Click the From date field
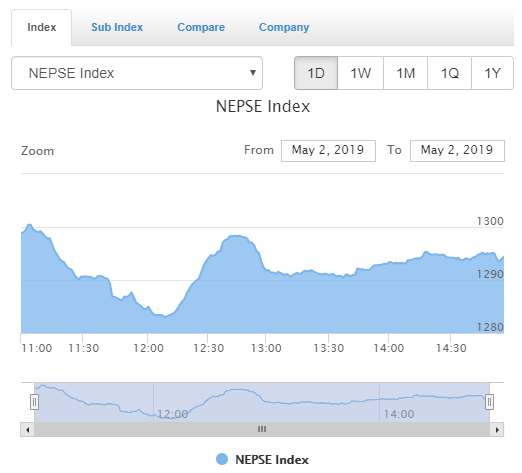 pyautogui.click(x=328, y=151)
